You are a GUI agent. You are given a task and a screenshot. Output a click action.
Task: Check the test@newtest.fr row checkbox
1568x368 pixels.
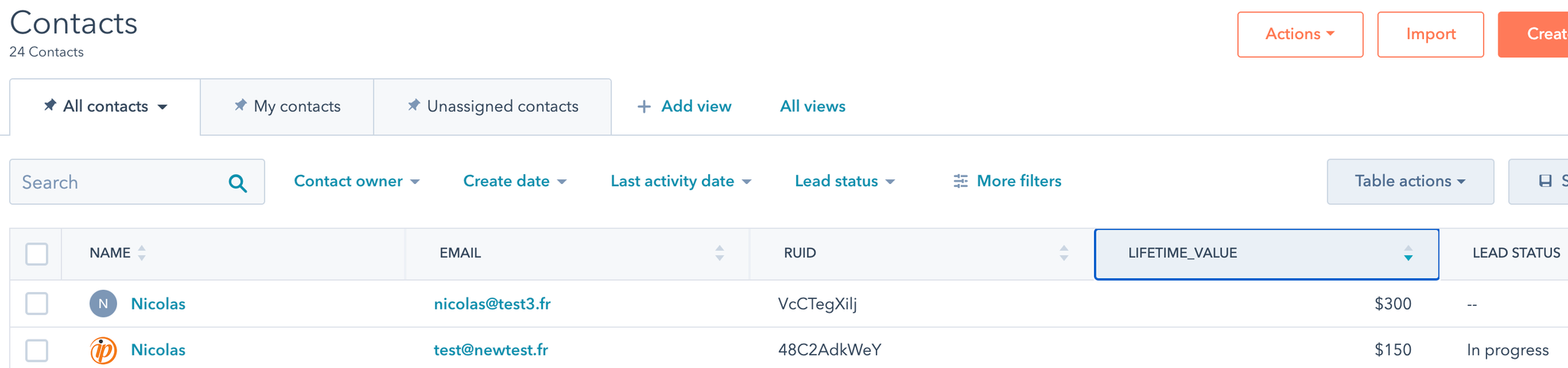(x=37, y=350)
